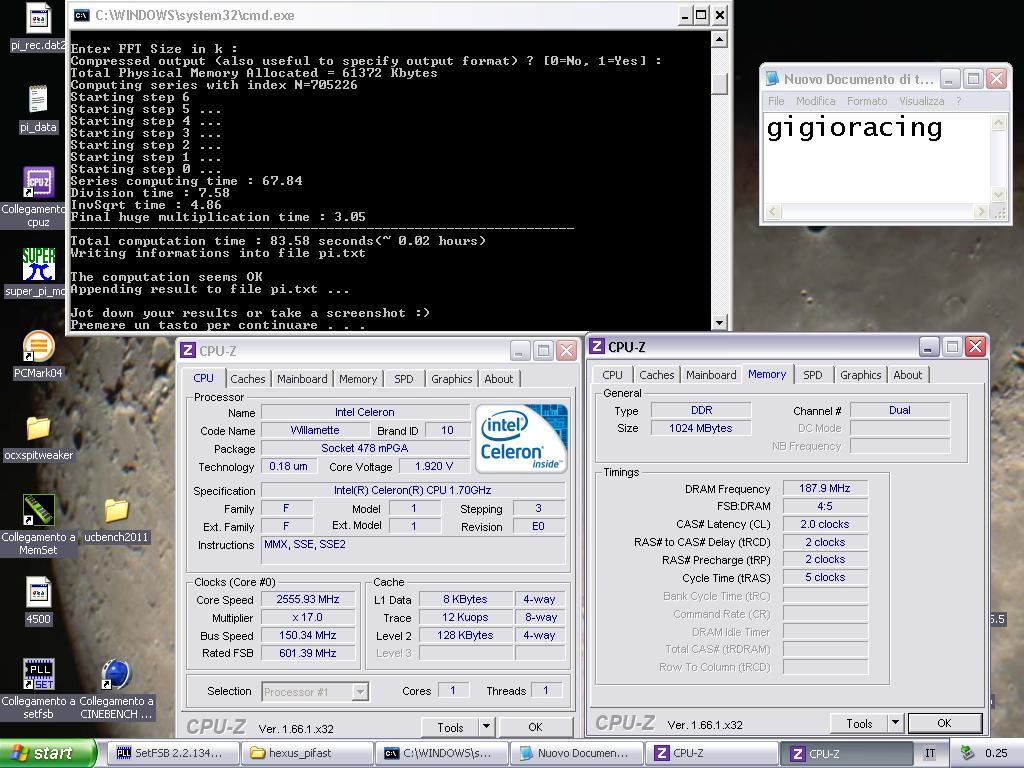Click the Tools button in left CPU-Z
This screenshot has width=1024, height=768.
click(450, 726)
